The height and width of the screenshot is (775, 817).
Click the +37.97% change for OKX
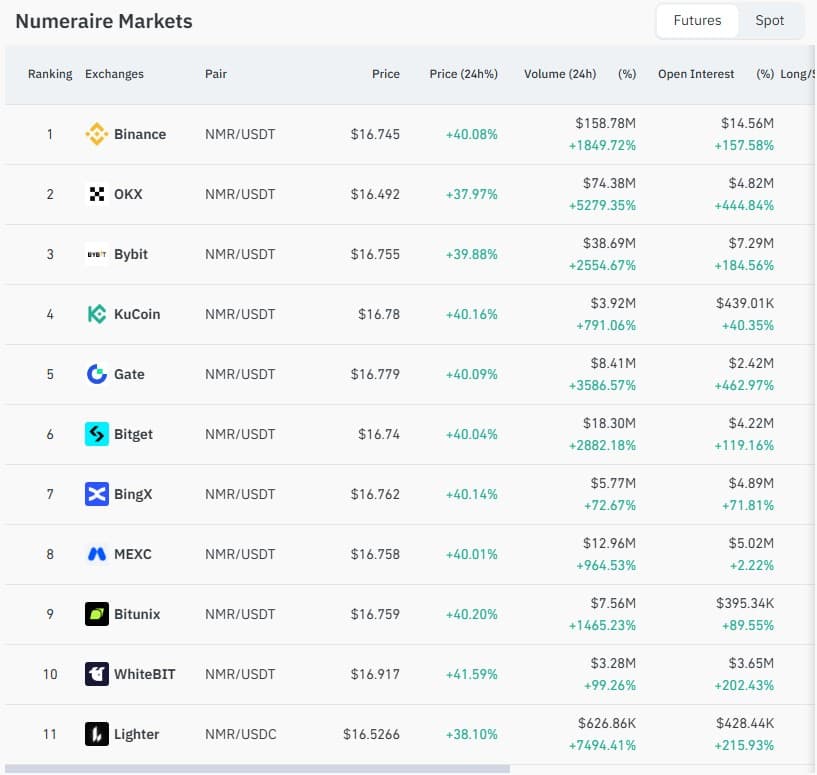click(472, 194)
